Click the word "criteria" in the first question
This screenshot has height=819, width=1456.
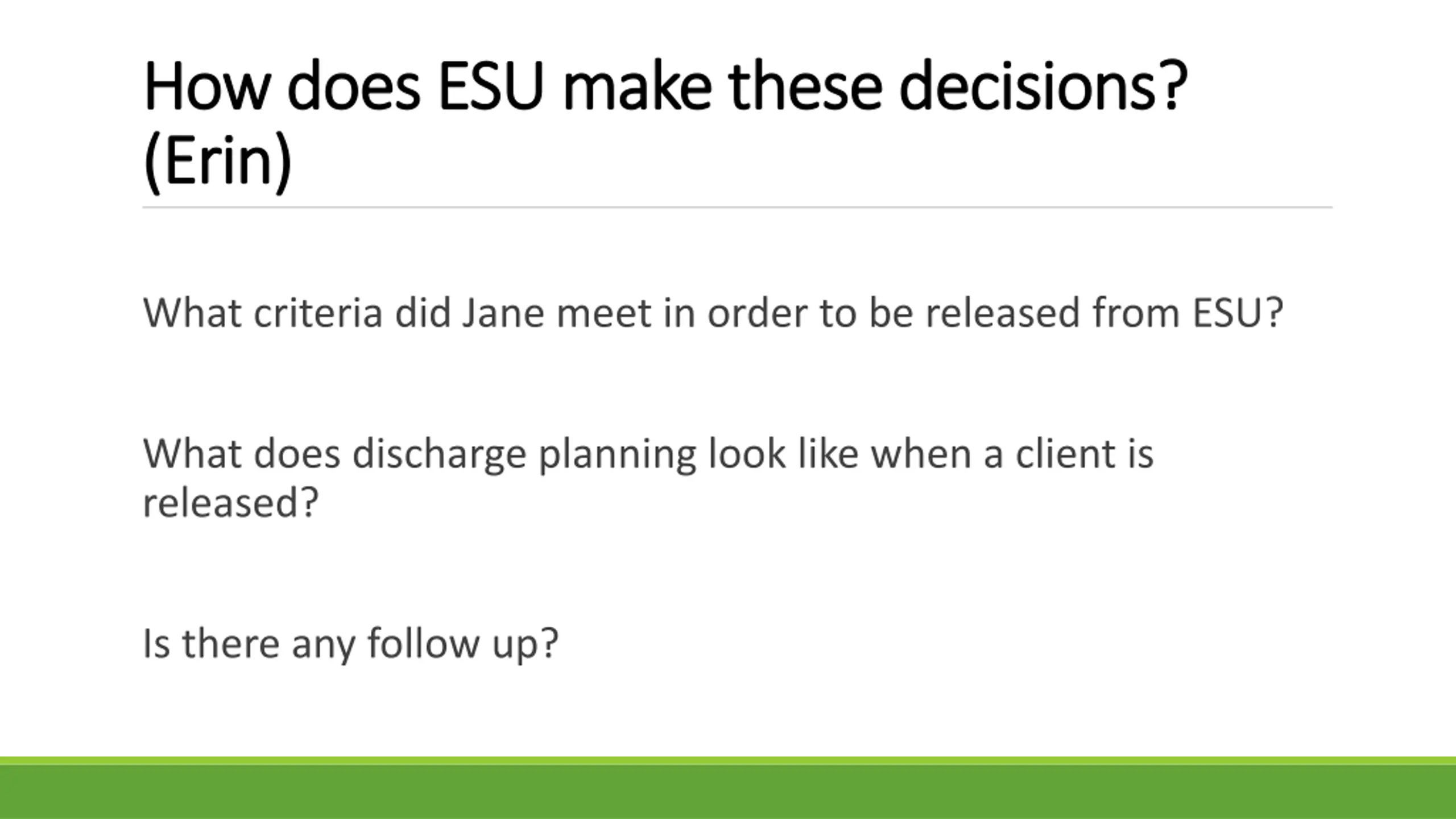[317, 313]
